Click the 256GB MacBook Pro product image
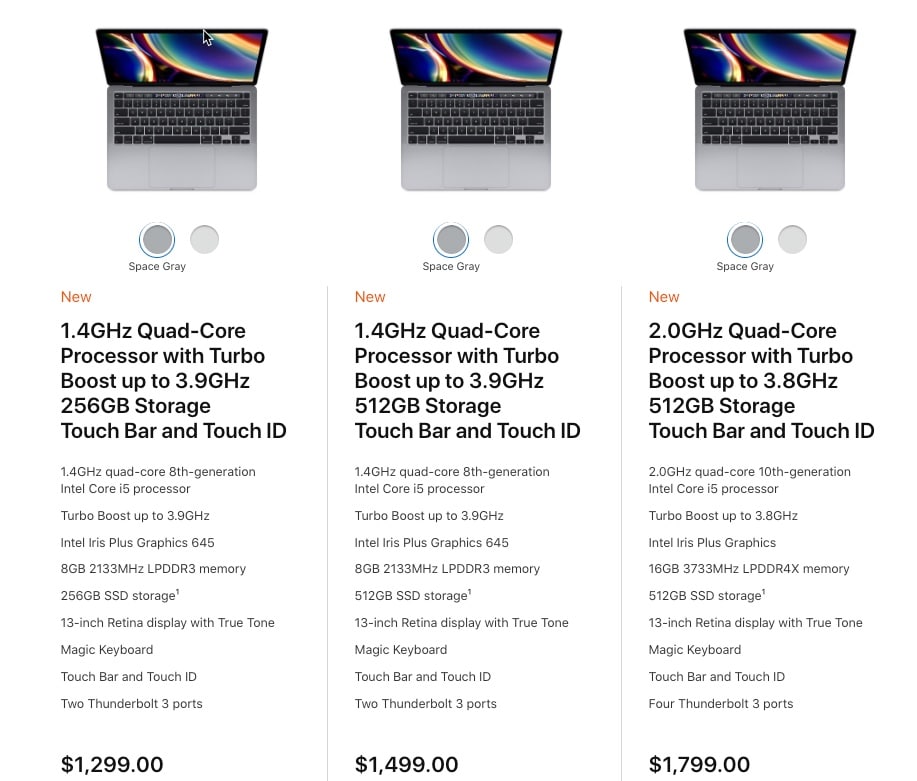Image resolution: width=917 pixels, height=781 pixels. (182, 109)
